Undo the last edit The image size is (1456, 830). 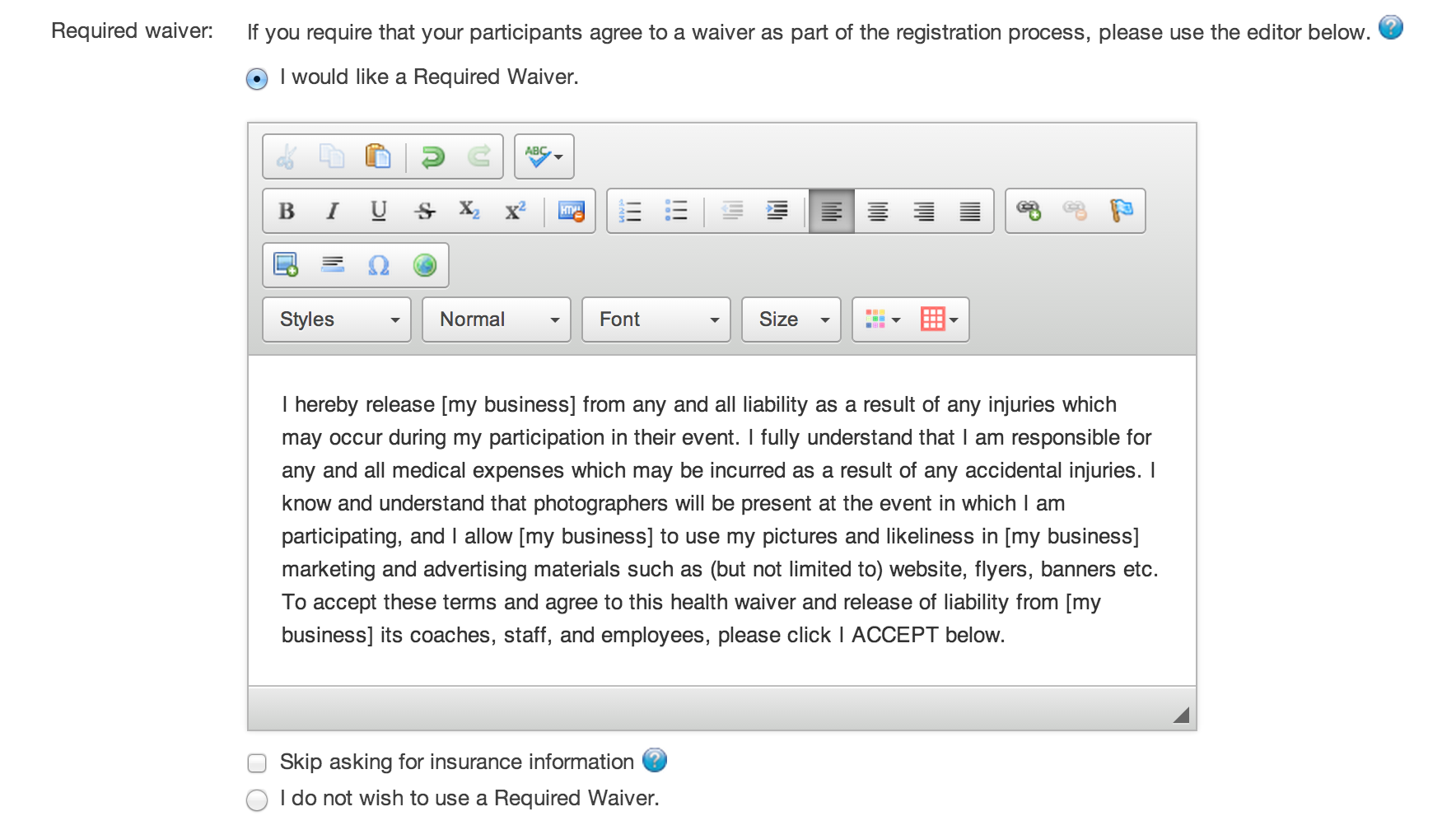[432, 156]
